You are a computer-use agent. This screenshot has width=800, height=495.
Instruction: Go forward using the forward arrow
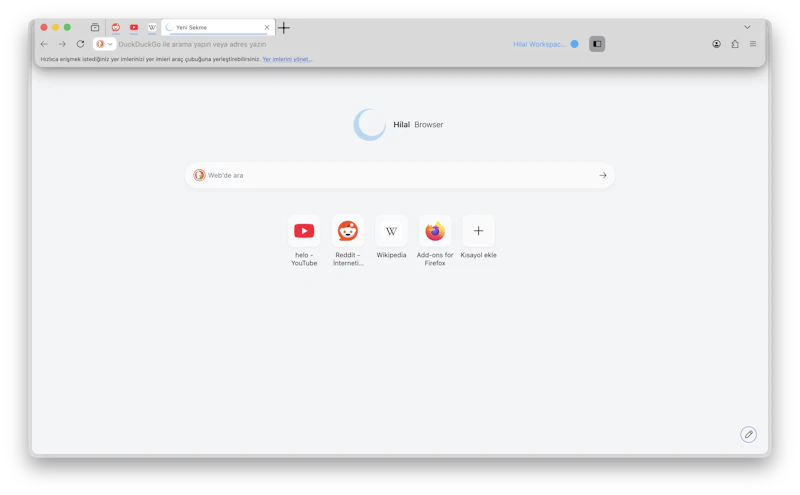click(62, 44)
